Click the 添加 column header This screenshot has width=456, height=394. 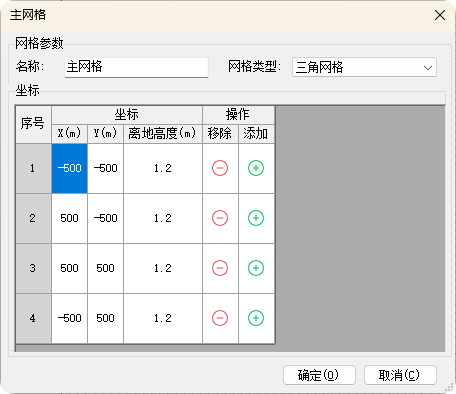pyautogui.click(x=256, y=134)
